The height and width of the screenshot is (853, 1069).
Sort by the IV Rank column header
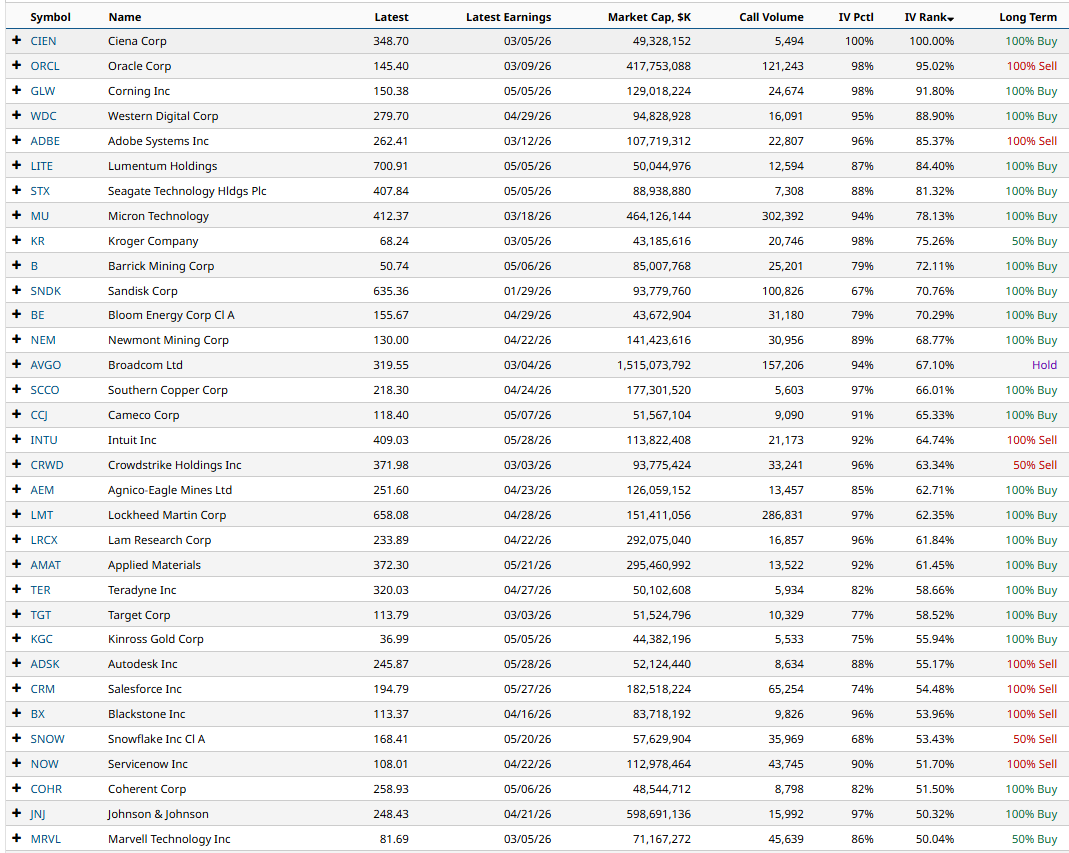(929, 17)
